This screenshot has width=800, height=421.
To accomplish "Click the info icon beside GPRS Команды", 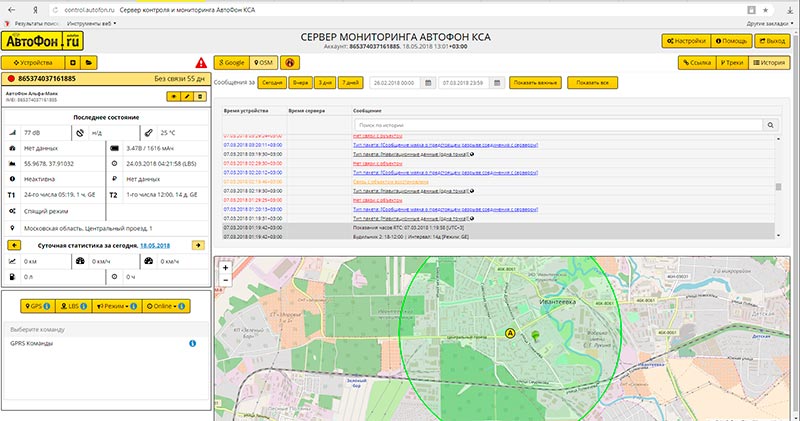I will (192, 343).
